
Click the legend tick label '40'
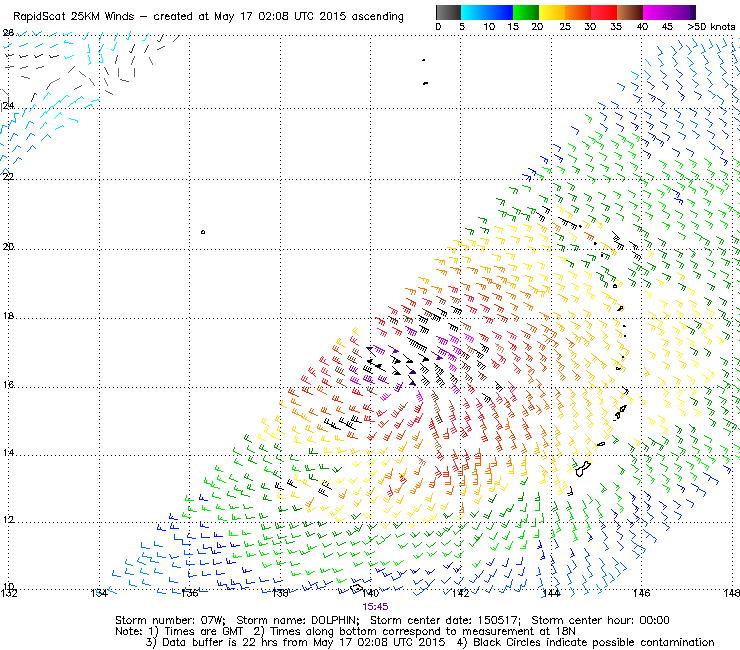tap(642, 27)
